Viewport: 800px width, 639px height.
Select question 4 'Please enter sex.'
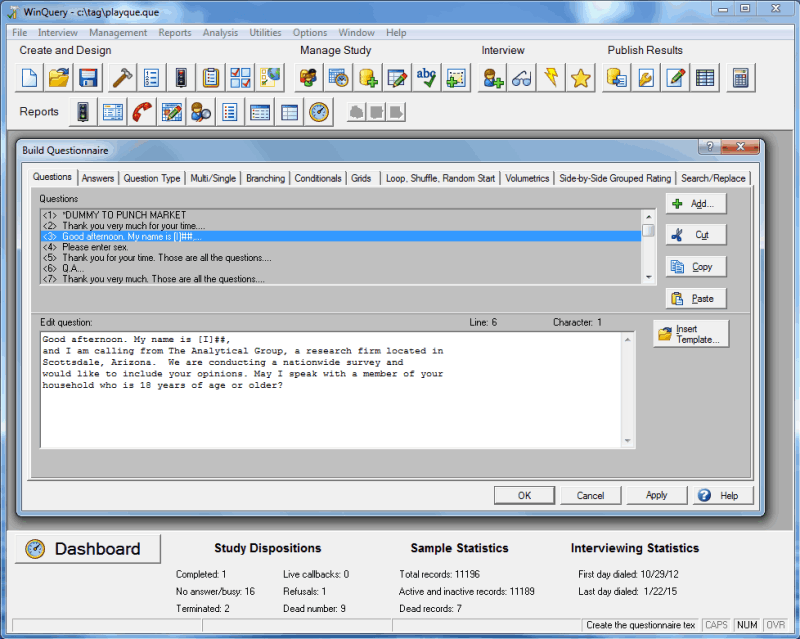pos(340,247)
